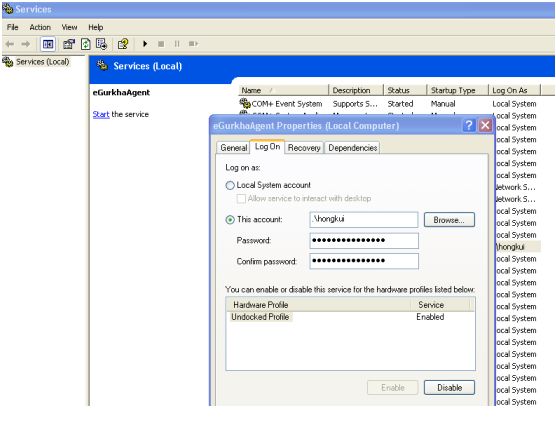Image resolution: width=556 pixels, height=424 pixels.
Task: Select the Local System account radio button
Action: pos(230,185)
